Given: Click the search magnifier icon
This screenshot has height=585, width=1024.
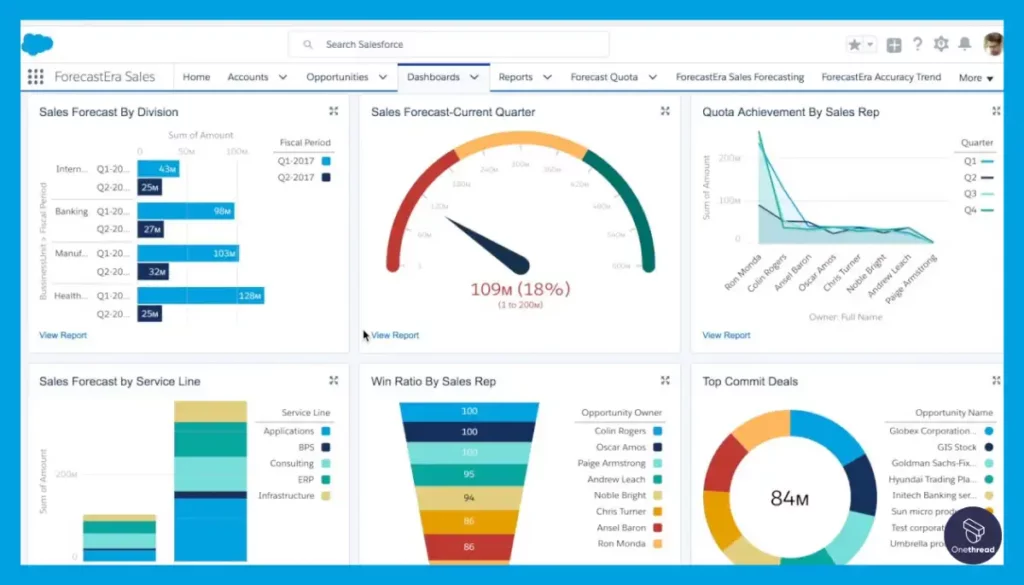Looking at the screenshot, I should [308, 44].
